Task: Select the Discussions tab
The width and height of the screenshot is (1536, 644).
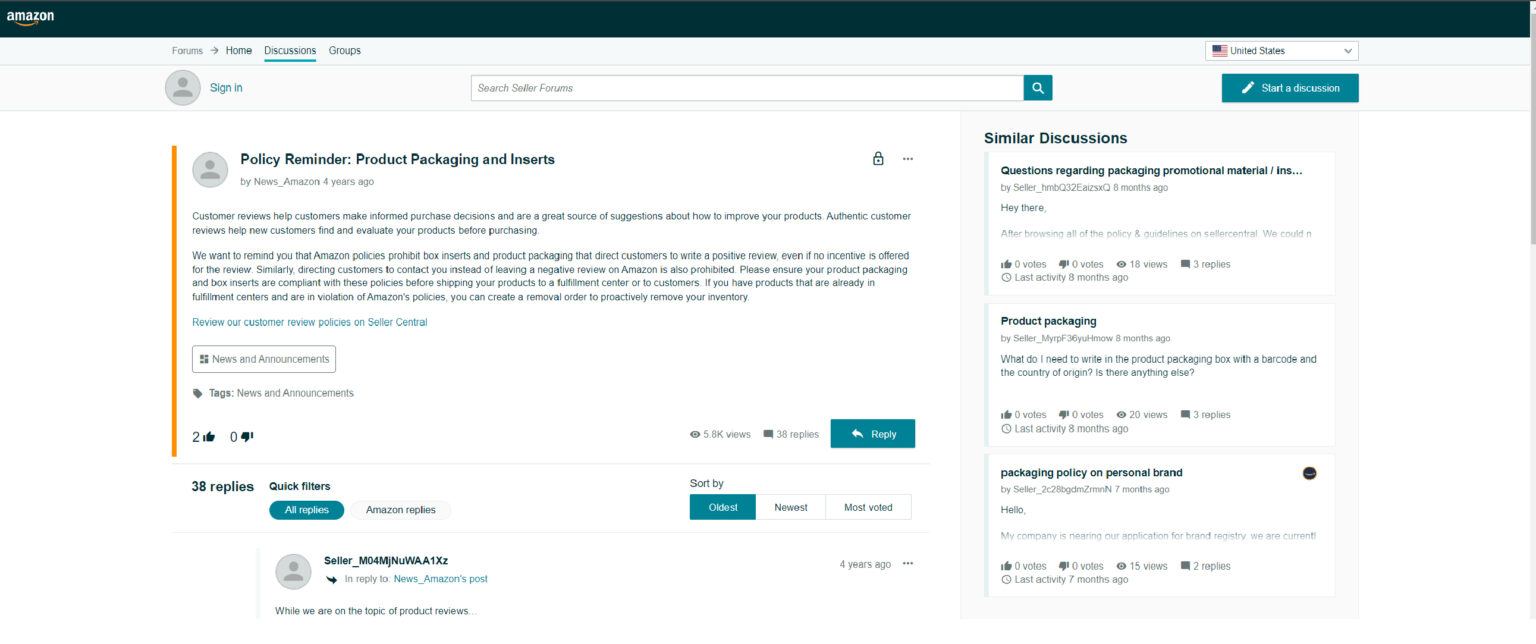Action: (289, 50)
